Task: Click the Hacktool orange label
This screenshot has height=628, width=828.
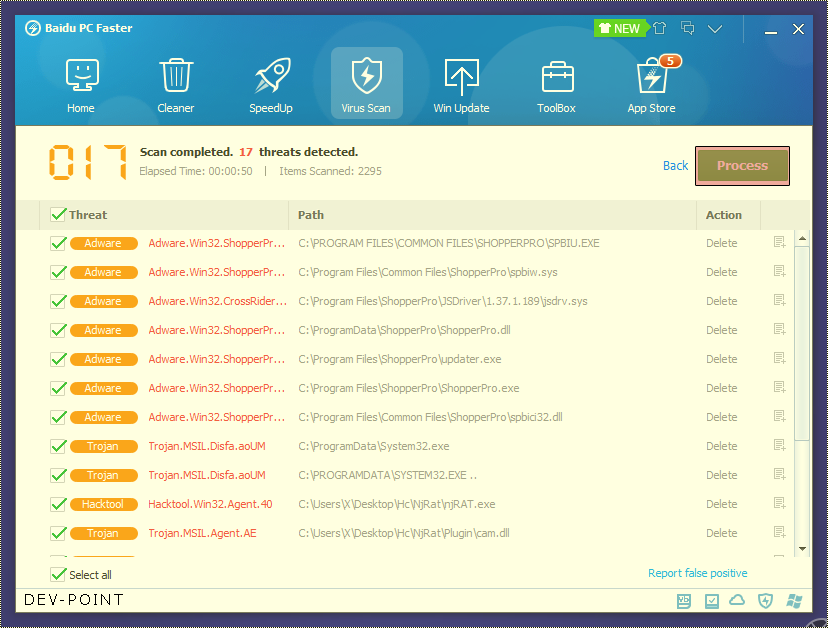Action: pyautogui.click(x=104, y=504)
